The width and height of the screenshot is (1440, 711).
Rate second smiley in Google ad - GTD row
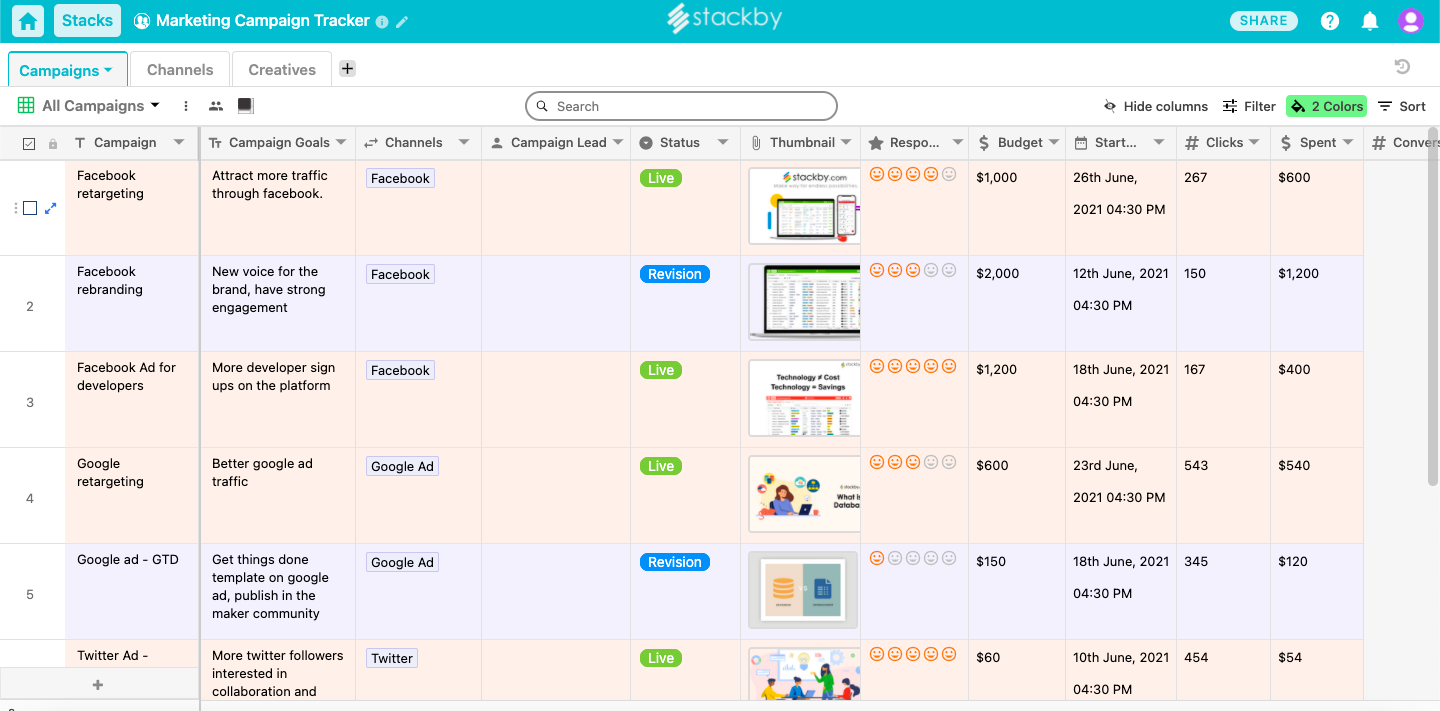pyautogui.click(x=895, y=558)
